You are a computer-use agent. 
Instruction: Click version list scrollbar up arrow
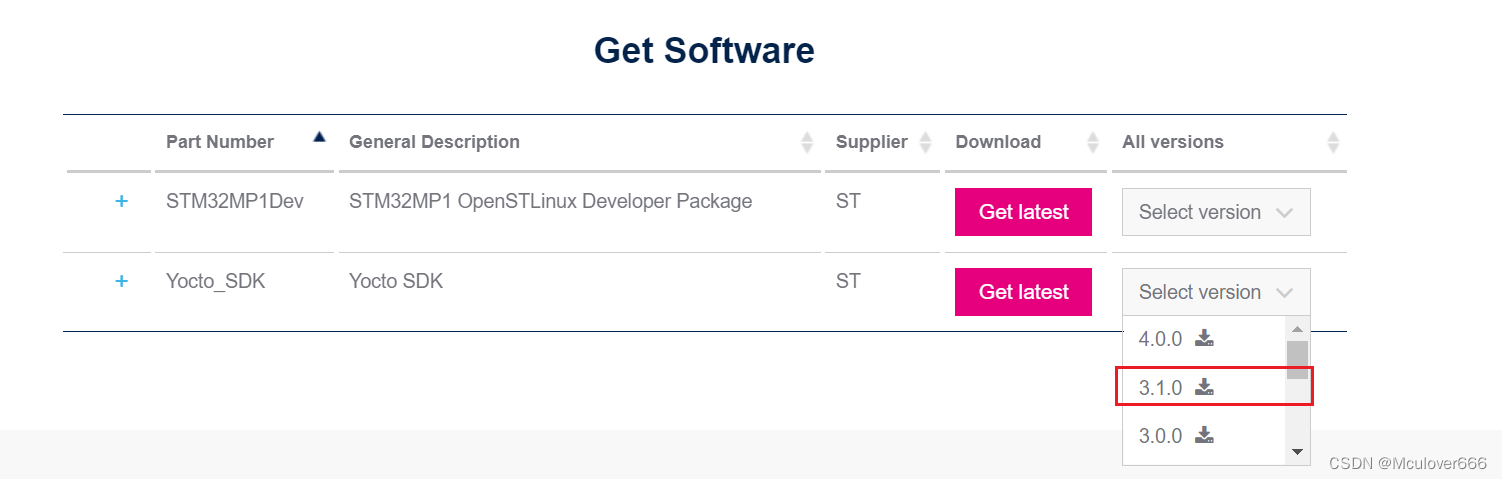[1297, 329]
